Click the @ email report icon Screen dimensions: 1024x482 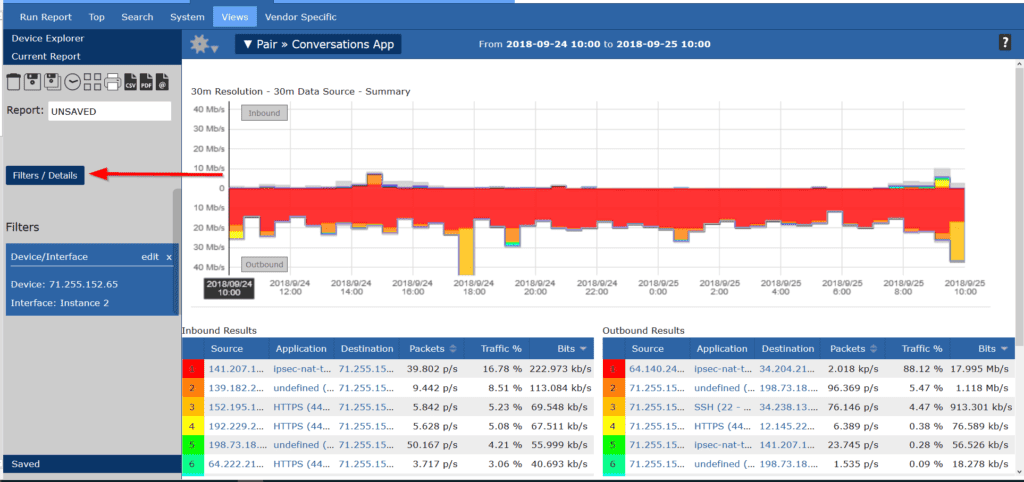point(163,82)
